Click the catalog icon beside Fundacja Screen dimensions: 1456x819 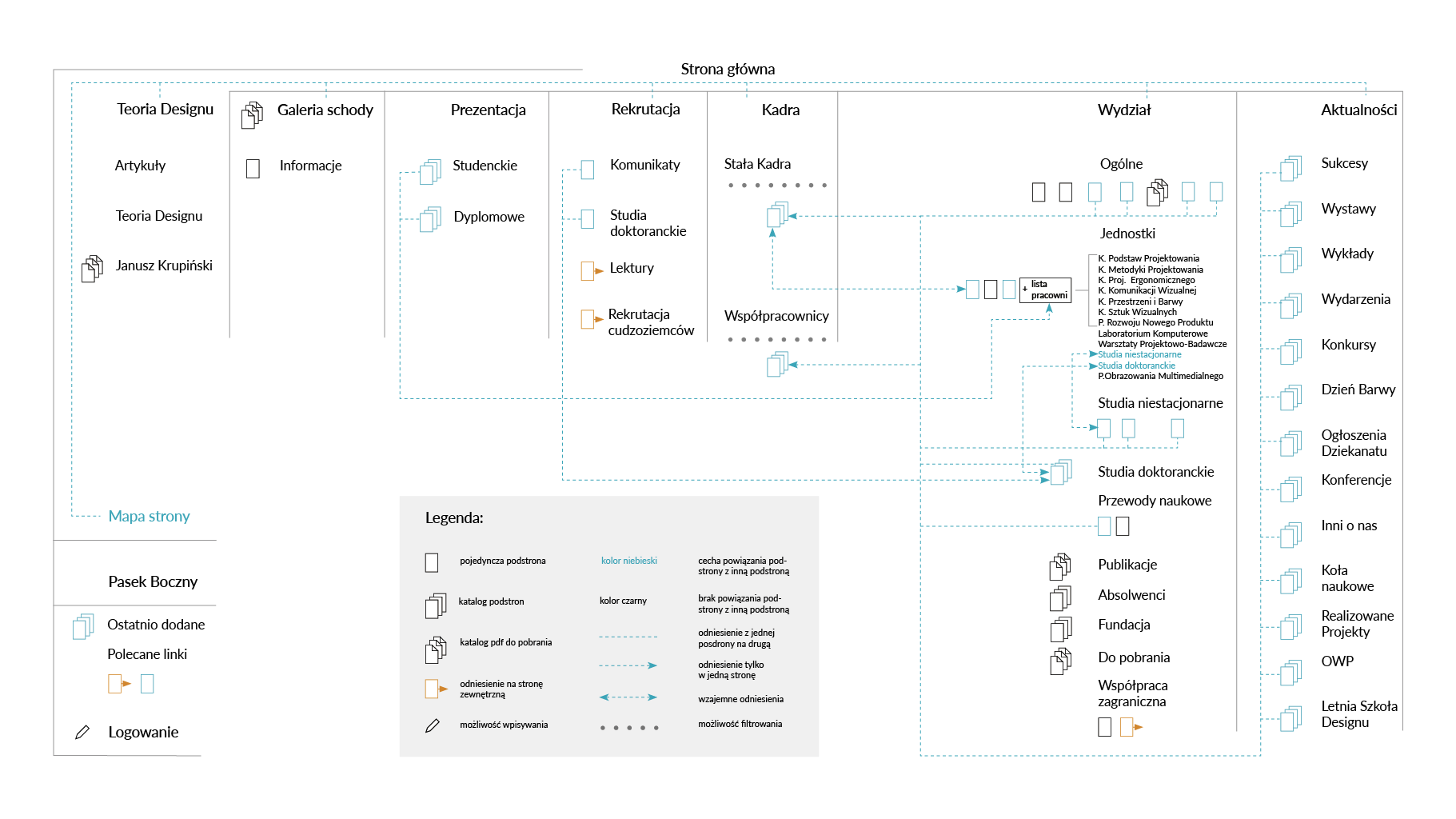[x=1060, y=629]
